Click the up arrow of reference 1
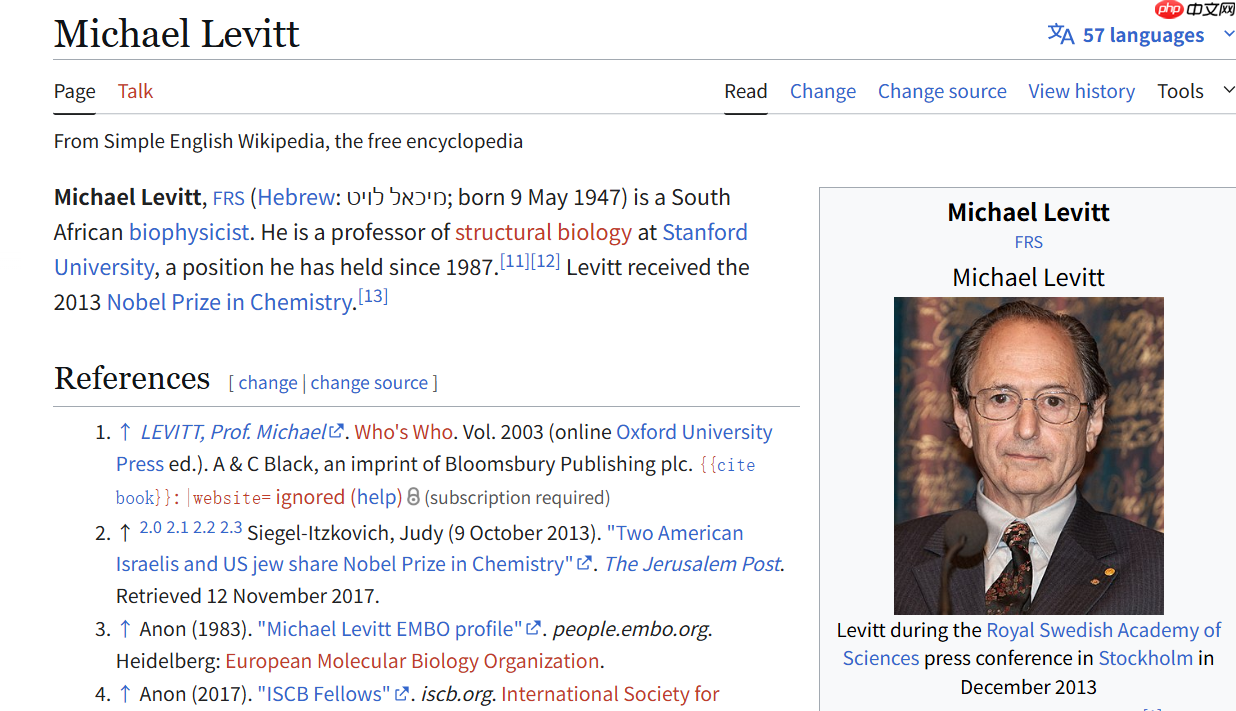 coord(125,432)
